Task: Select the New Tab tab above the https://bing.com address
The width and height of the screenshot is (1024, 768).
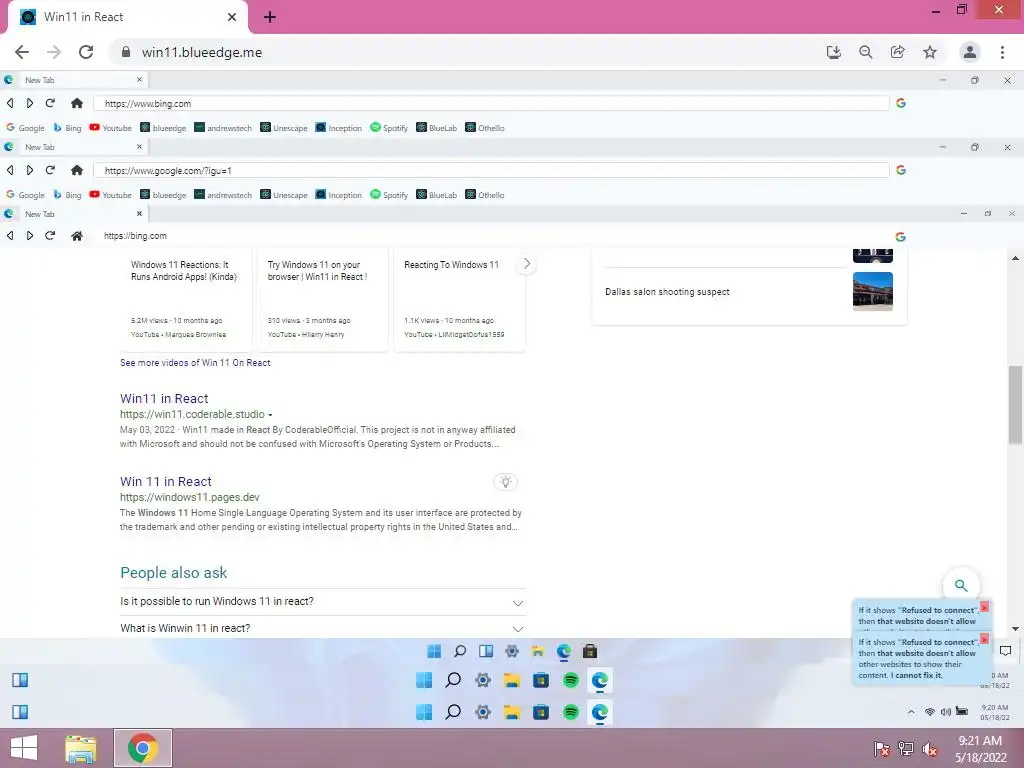Action: coord(74,214)
